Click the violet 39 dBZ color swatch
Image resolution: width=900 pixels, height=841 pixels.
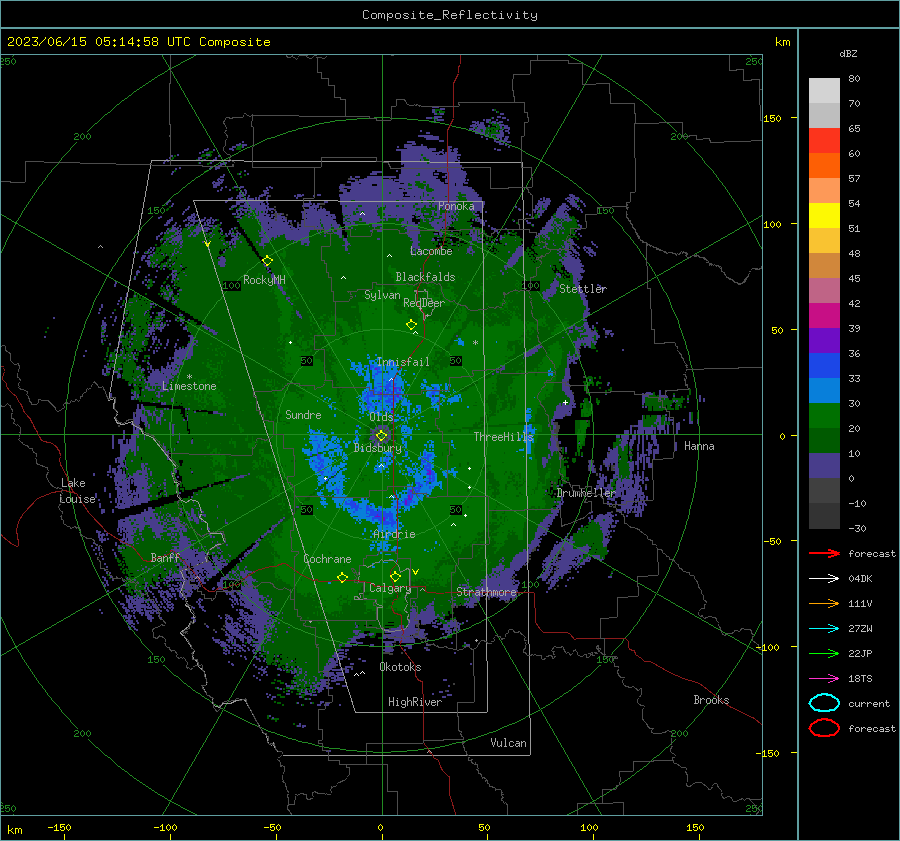(x=824, y=340)
